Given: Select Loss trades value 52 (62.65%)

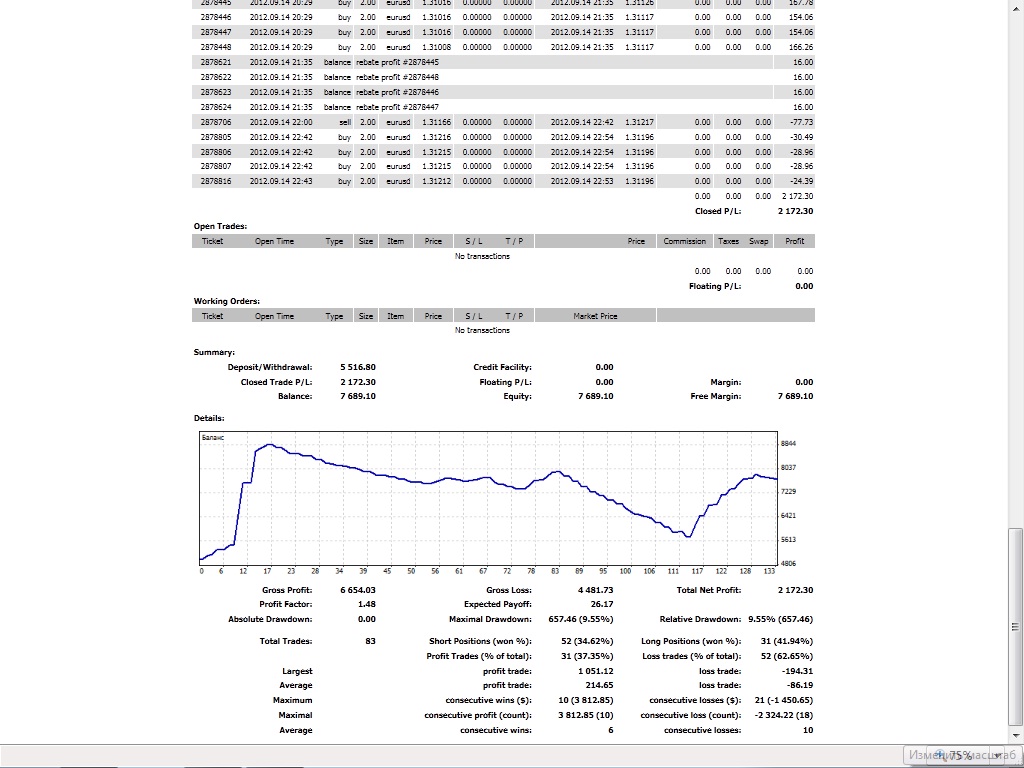Looking at the screenshot, I should click(787, 656).
